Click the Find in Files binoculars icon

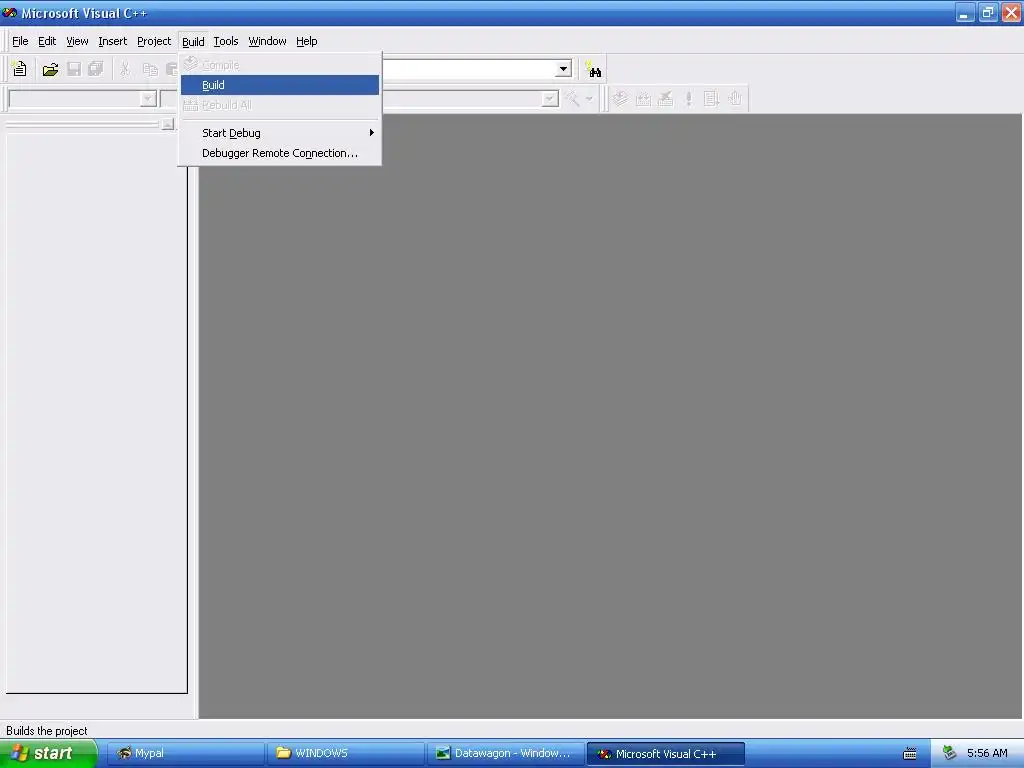[x=593, y=69]
